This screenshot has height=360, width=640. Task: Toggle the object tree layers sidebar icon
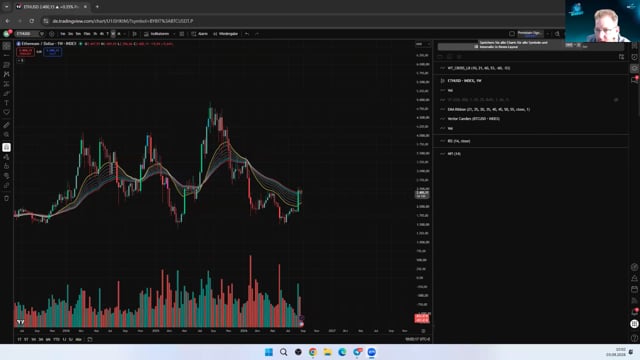(634, 69)
